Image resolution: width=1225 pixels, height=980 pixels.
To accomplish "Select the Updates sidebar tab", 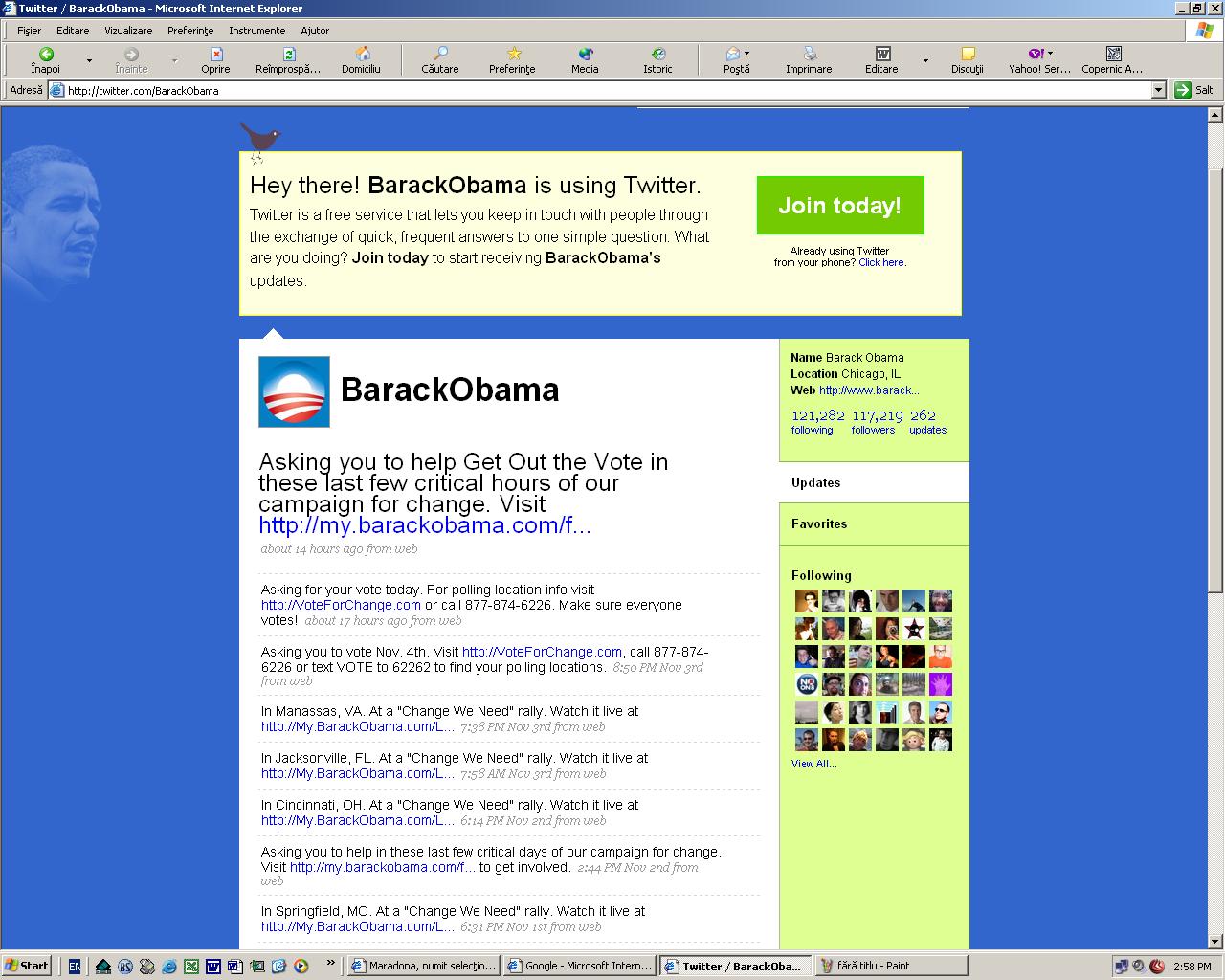I will point(874,482).
